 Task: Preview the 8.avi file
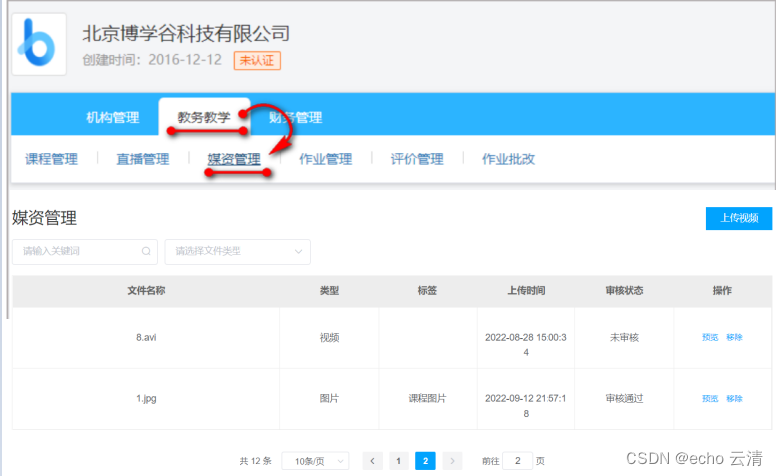710,338
